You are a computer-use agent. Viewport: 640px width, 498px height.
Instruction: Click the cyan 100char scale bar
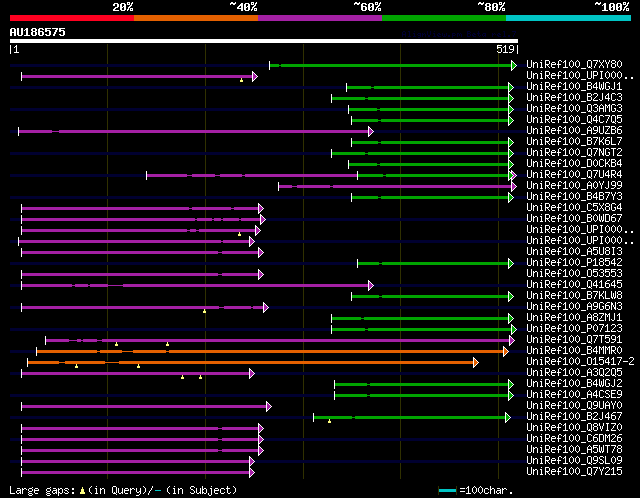click(447, 490)
